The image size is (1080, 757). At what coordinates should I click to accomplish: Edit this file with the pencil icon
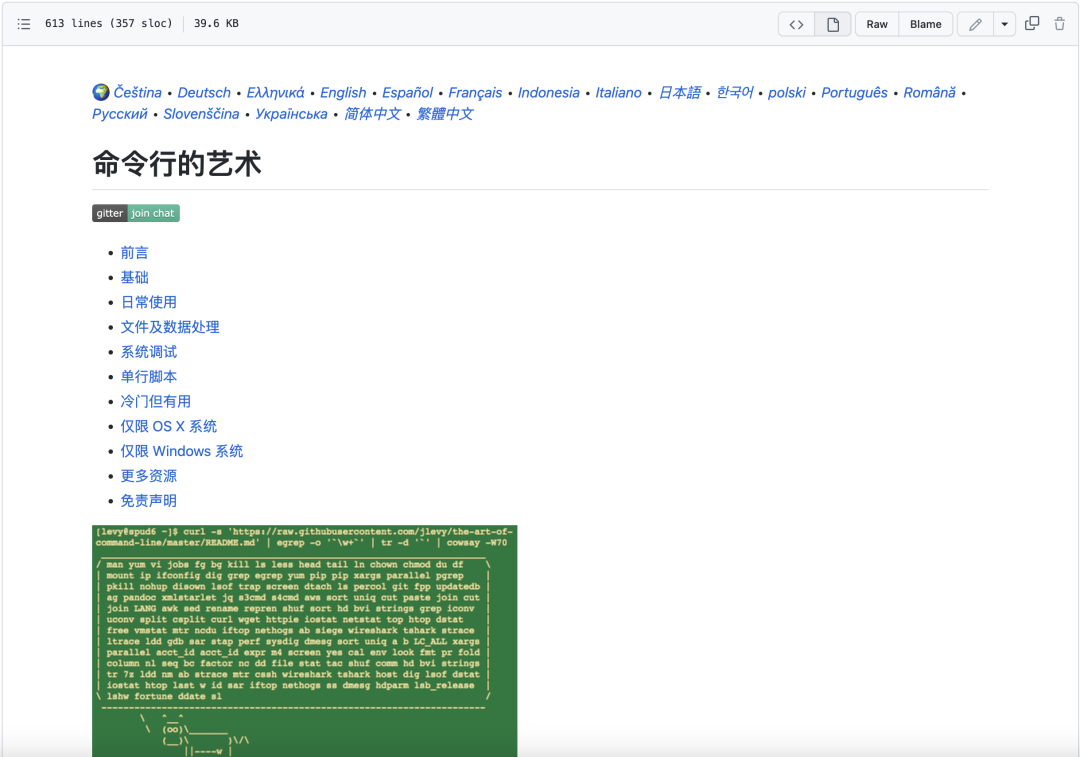click(x=975, y=24)
